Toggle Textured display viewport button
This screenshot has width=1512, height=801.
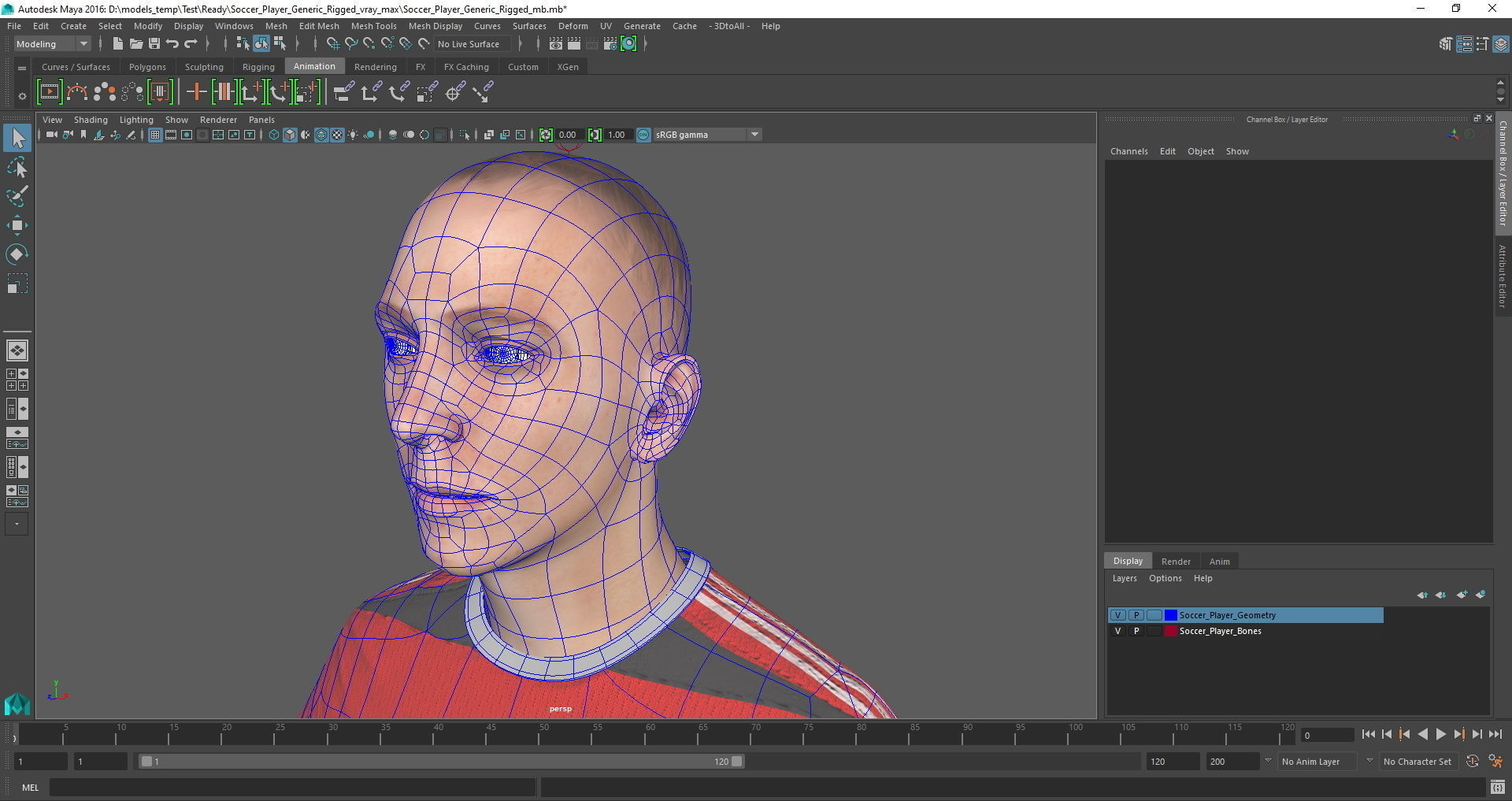(x=337, y=135)
